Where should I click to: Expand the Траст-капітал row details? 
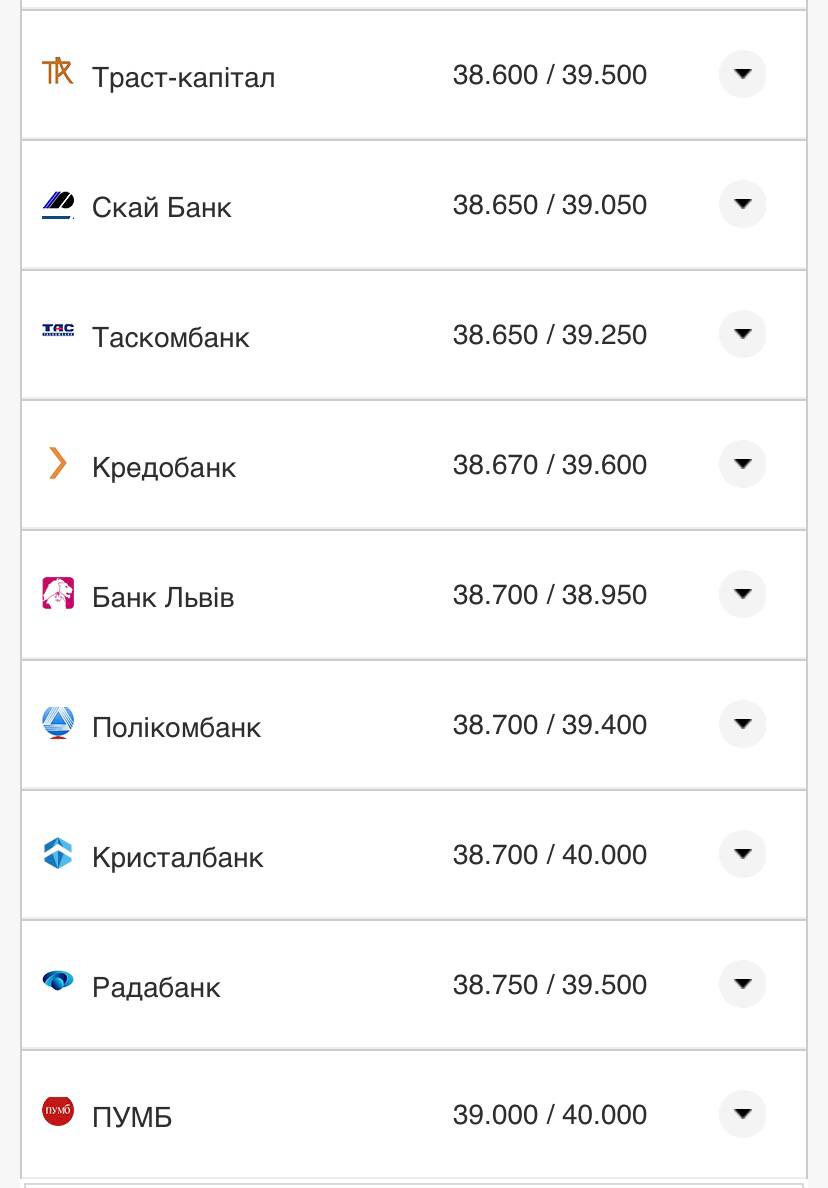pos(742,74)
